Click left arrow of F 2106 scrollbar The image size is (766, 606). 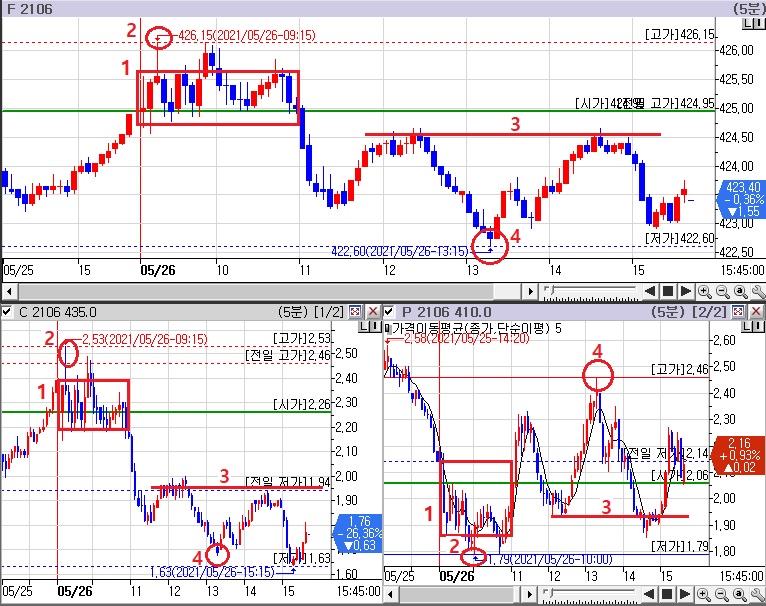click(x=9, y=292)
